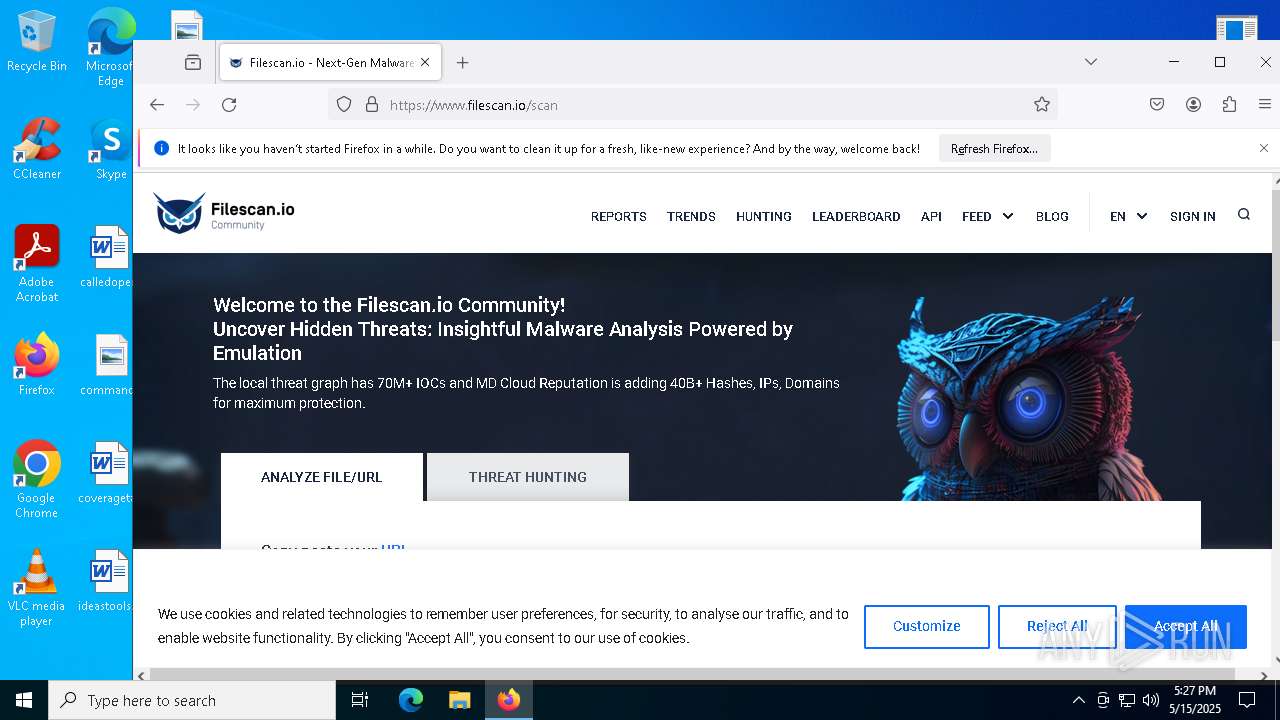Open the LEADERBOARD page

pos(856,216)
